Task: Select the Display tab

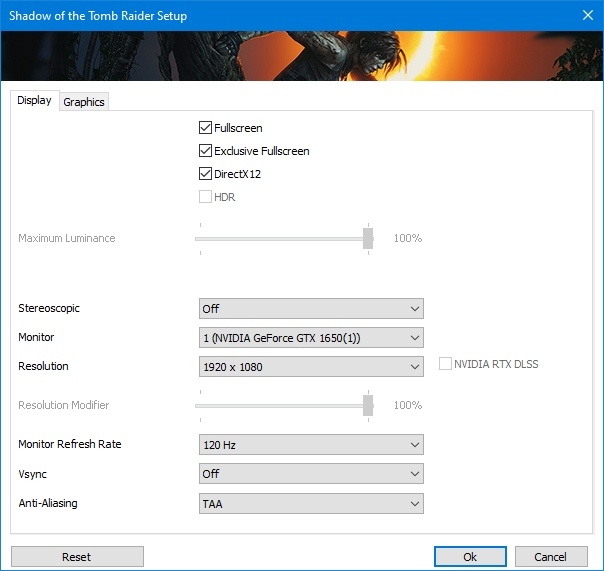Action: click(x=34, y=101)
